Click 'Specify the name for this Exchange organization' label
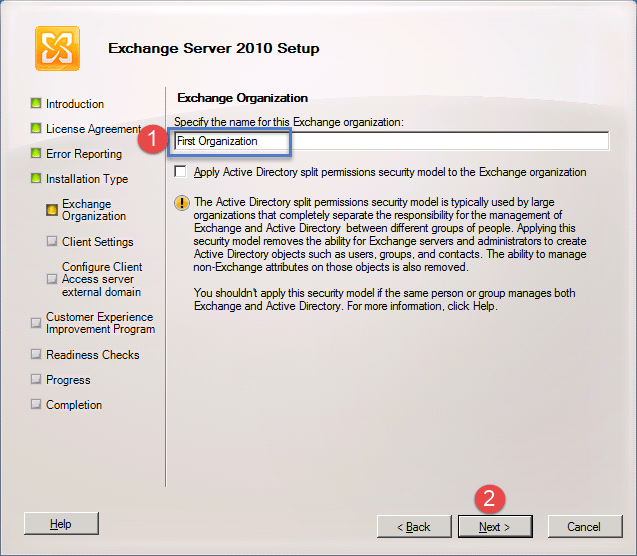 [289, 122]
